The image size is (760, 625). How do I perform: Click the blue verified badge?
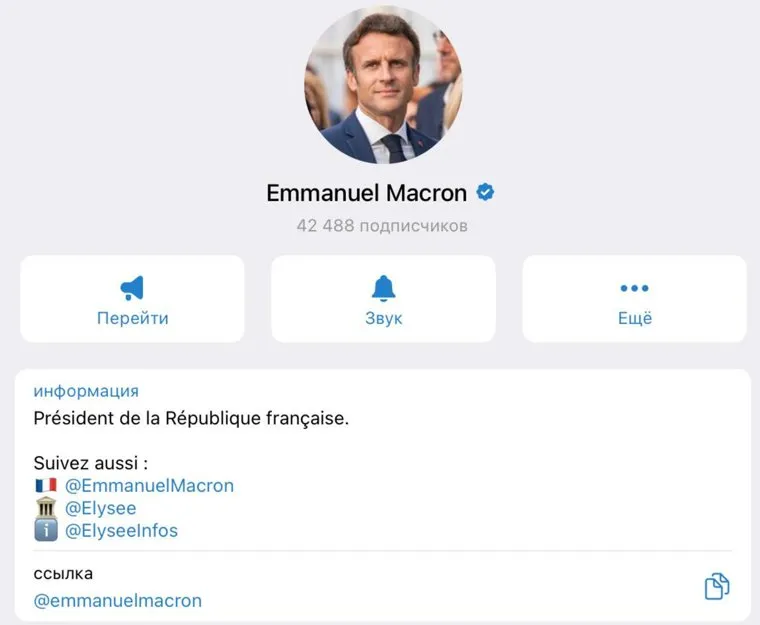pos(486,192)
